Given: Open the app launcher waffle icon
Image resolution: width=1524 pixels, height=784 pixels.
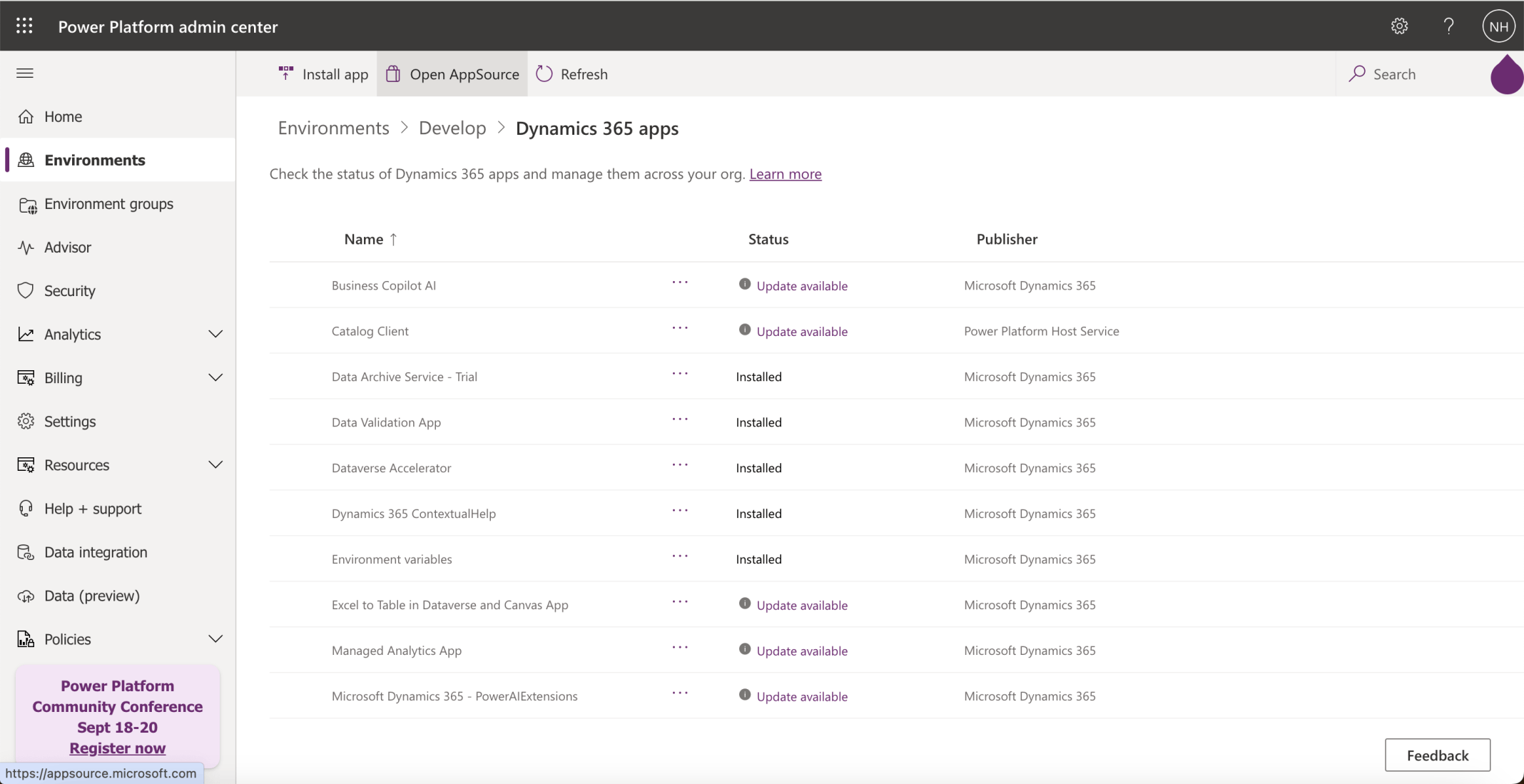Looking at the screenshot, I should (x=24, y=26).
